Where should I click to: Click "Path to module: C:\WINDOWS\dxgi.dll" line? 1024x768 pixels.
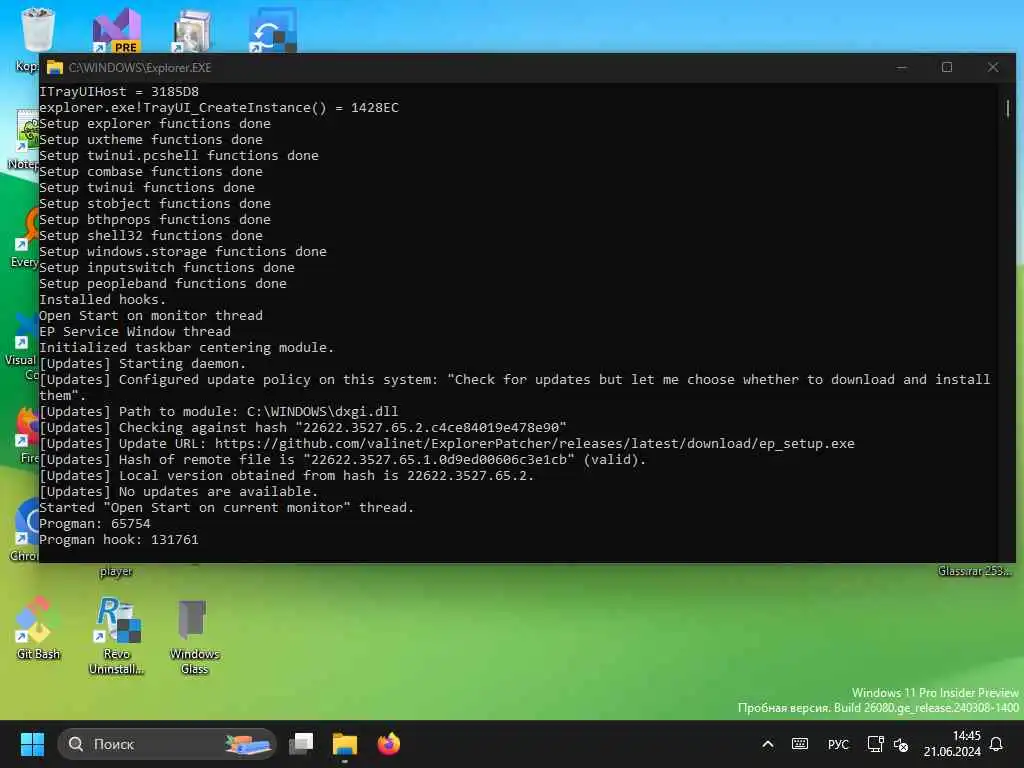click(219, 411)
